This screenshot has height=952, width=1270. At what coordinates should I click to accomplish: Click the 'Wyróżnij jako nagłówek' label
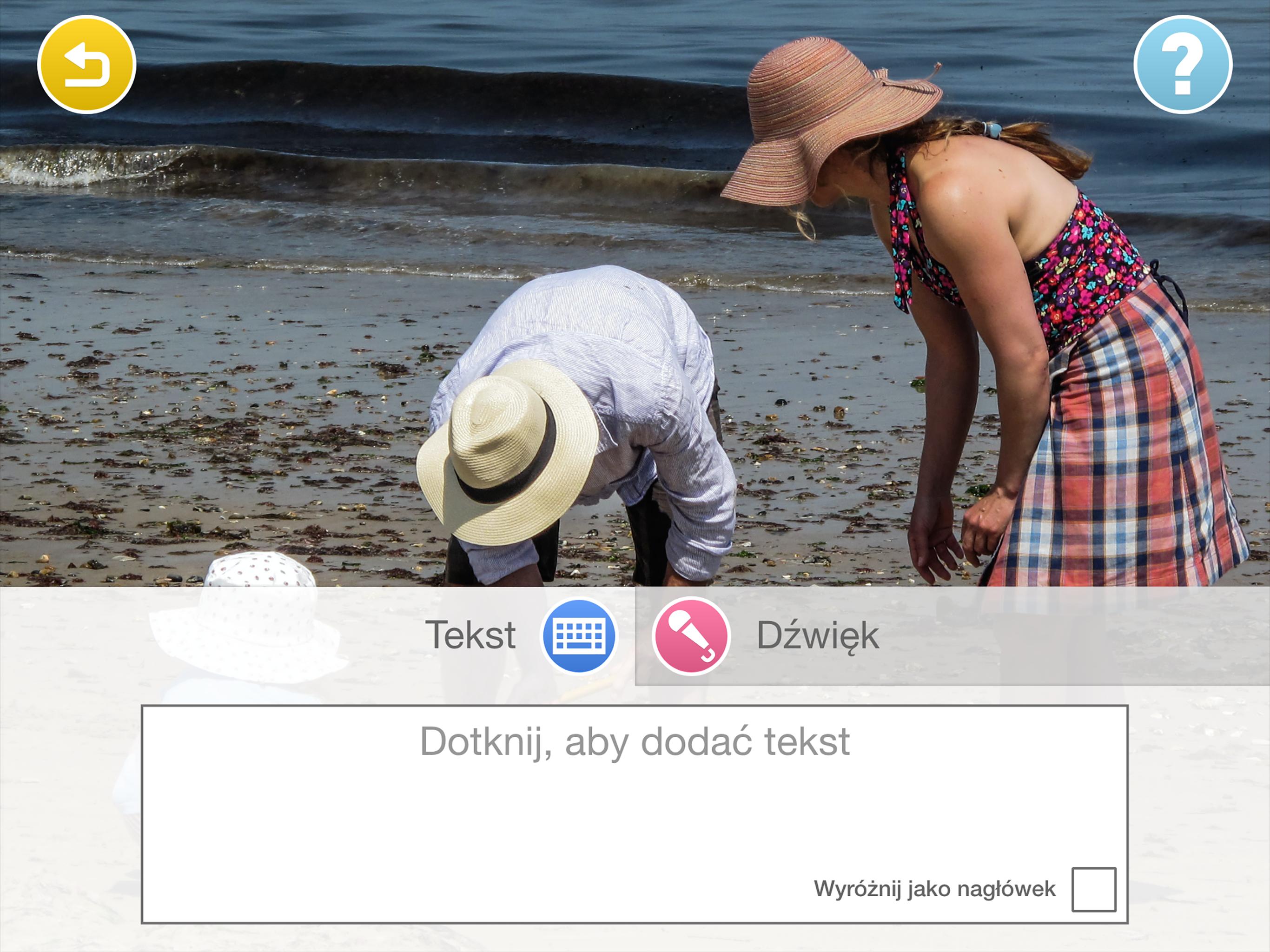(934, 889)
